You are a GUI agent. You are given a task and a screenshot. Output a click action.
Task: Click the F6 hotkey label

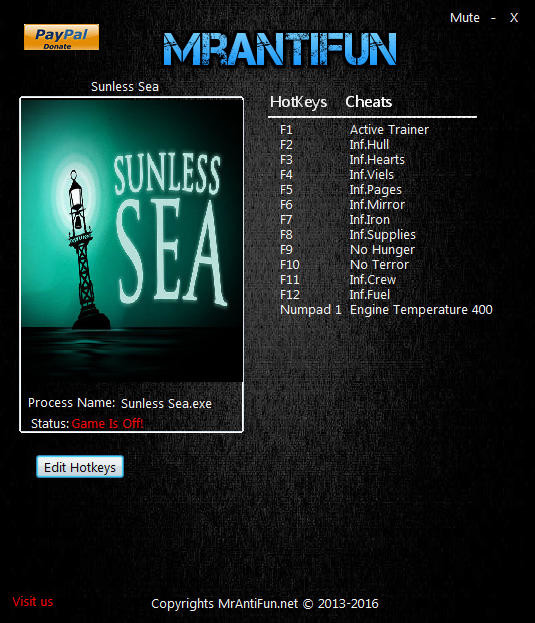pyautogui.click(x=286, y=205)
